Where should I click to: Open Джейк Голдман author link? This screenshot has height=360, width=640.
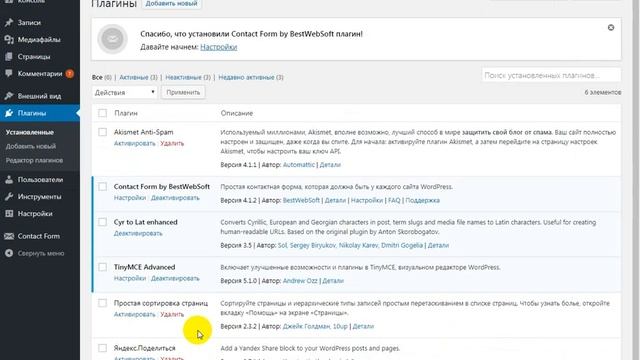(x=306, y=326)
